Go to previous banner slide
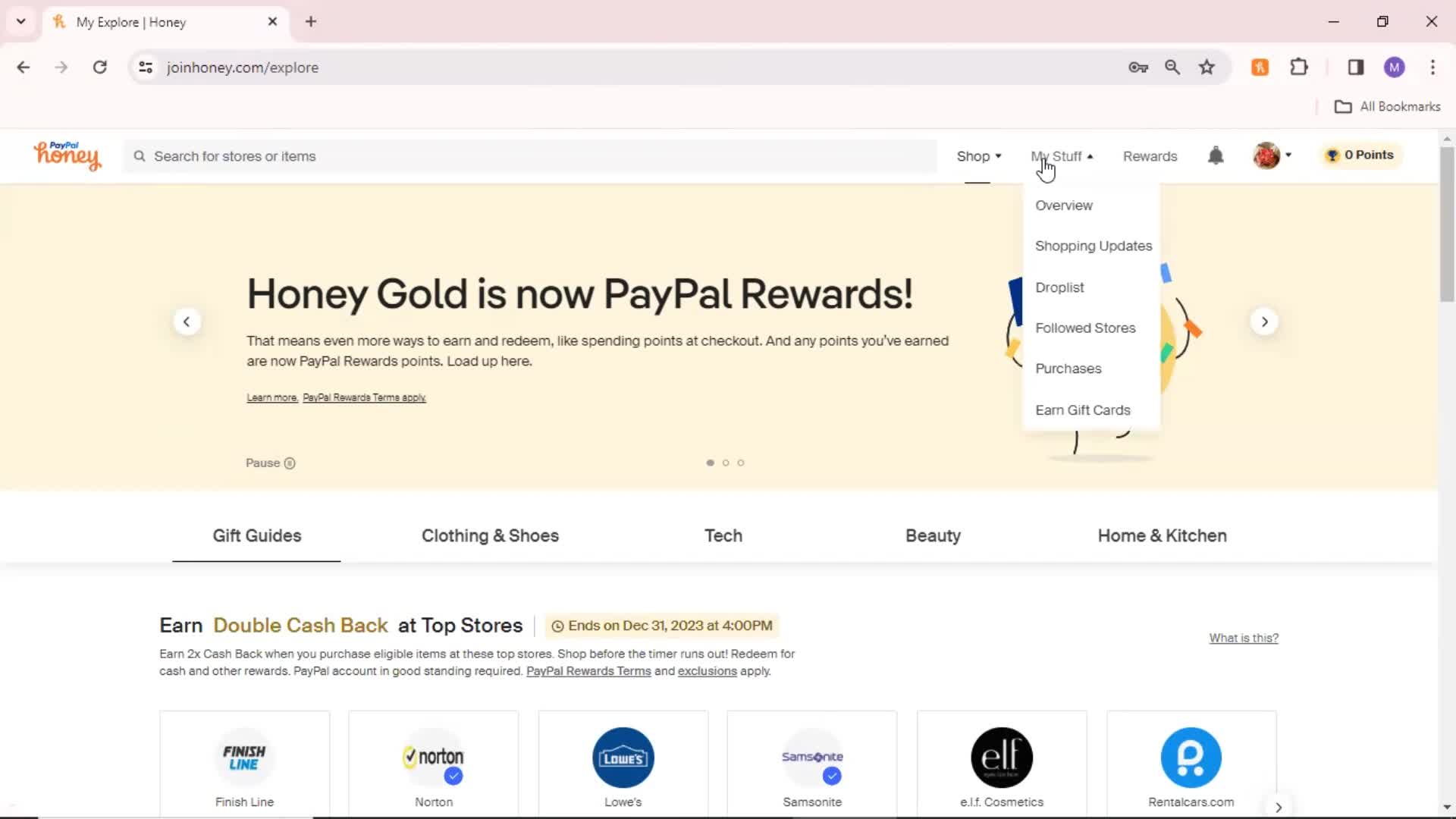The height and width of the screenshot is (819, 1456). pyautogui.click(x=187, y=322)
